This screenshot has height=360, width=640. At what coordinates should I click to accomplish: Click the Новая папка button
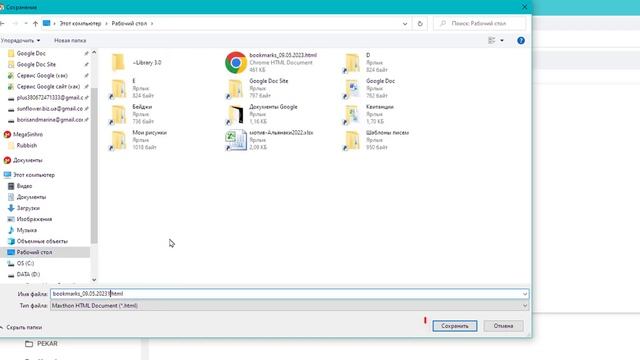click(70, 40)
